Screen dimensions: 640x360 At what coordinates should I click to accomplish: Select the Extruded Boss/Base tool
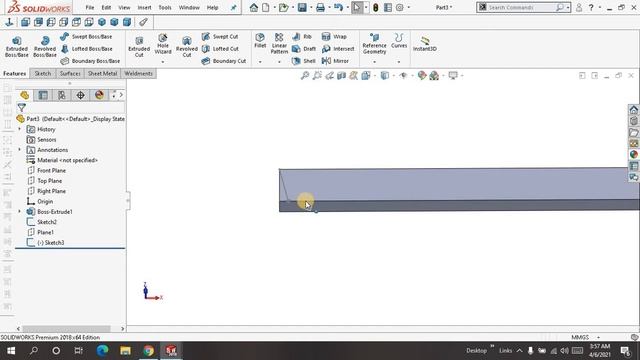[17, 46]
